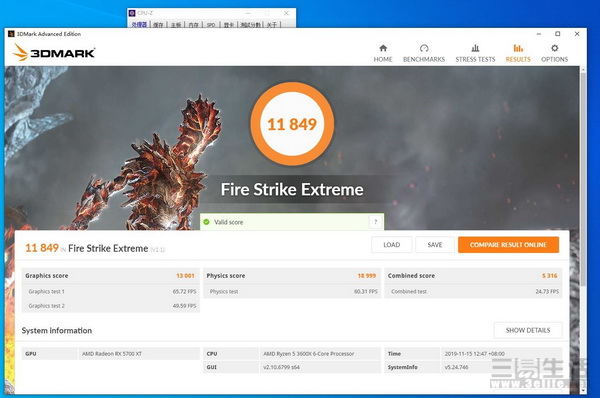Click the Time value 2019-11-15 12:47

(x=474, y=354)
